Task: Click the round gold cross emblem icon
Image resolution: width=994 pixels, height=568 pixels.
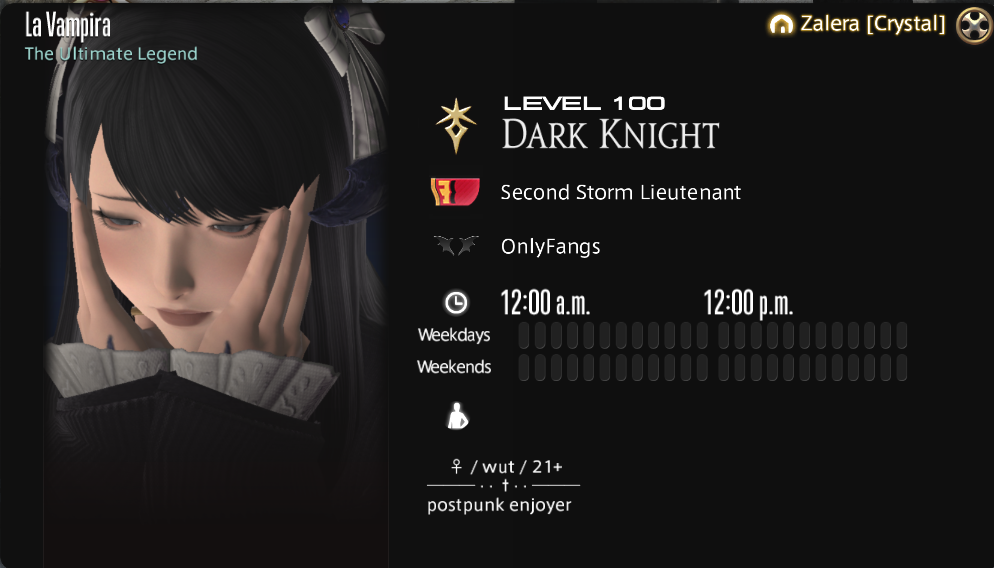Action: (x=974, y=25)
